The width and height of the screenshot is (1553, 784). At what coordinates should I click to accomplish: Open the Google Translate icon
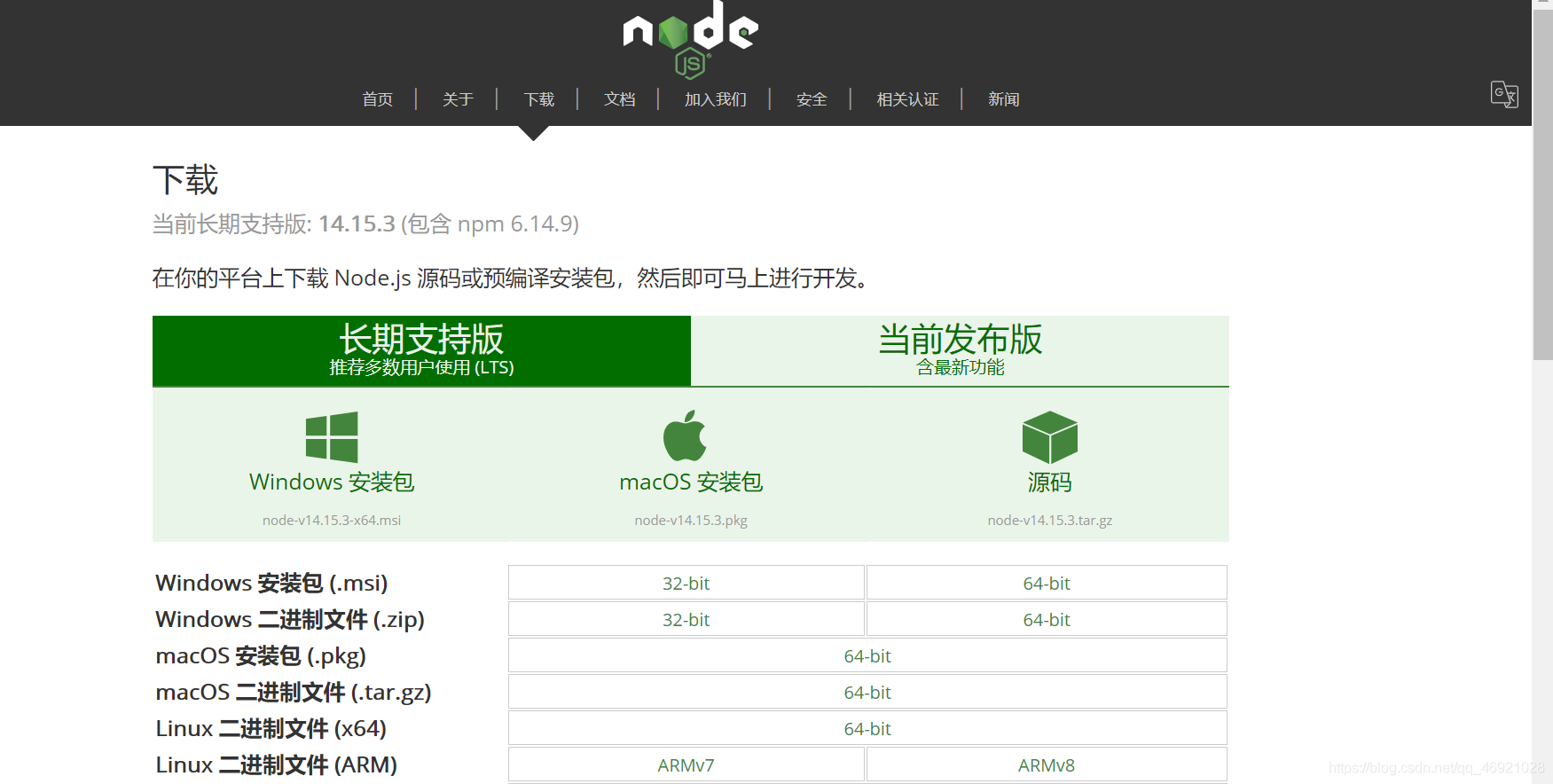coord(1504,94)
